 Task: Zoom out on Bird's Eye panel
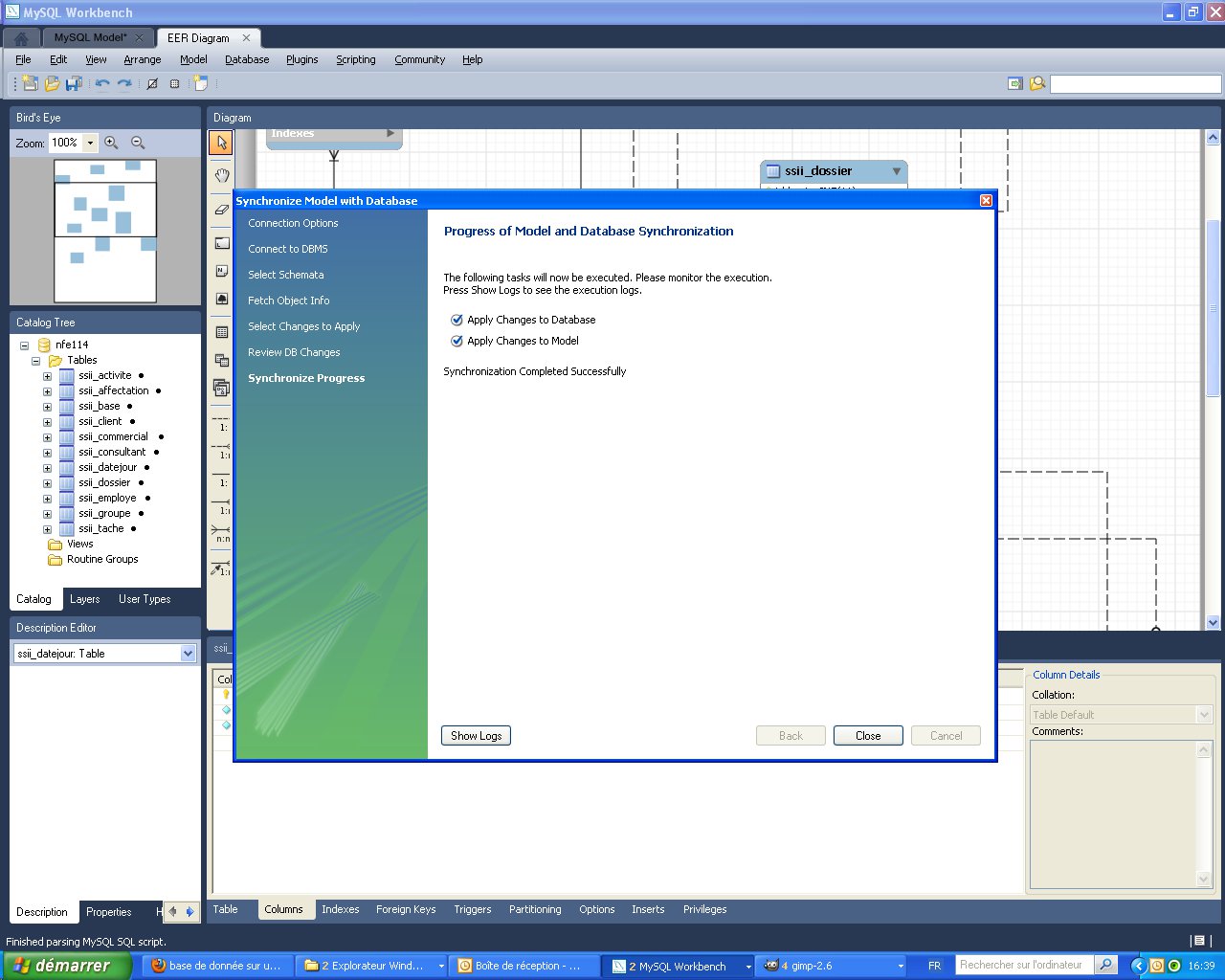pyautogui.click(x=138, y=143)
